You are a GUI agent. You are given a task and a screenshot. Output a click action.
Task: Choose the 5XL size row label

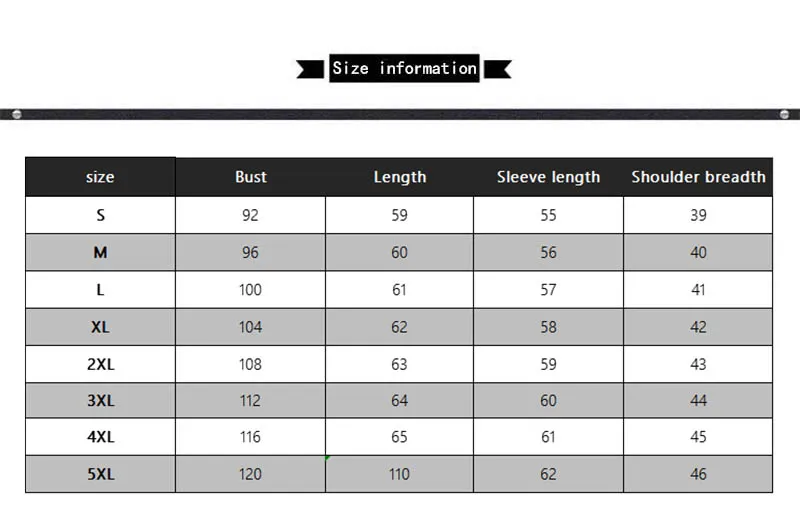[x=101, y=474]
